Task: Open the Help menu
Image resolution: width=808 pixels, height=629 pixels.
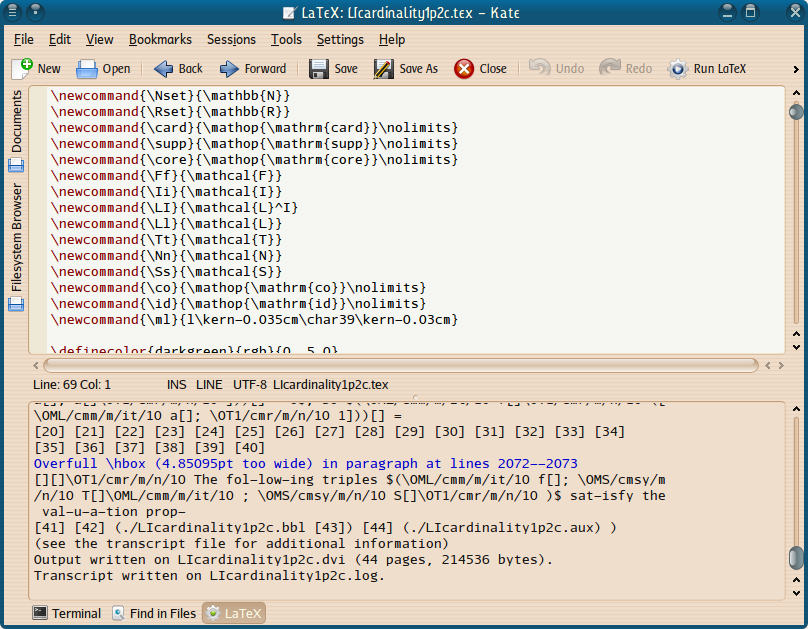Action: point(392,40)
